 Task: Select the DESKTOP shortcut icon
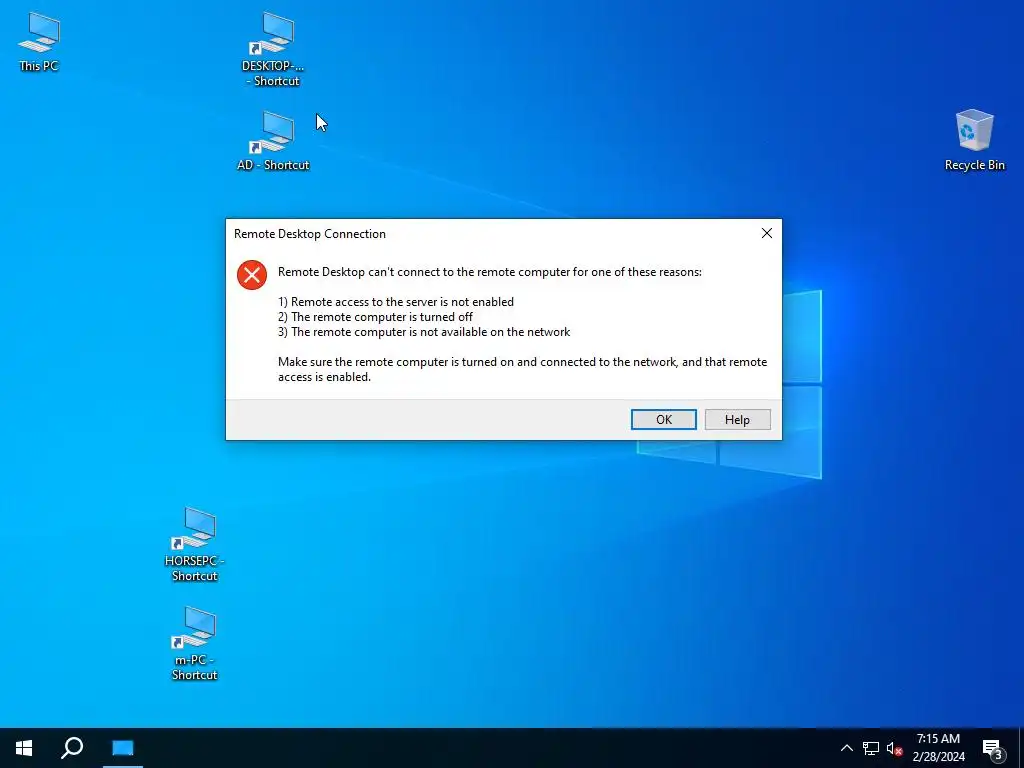coord(273,50)
